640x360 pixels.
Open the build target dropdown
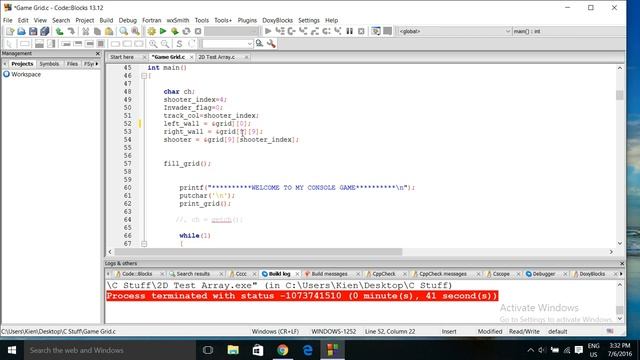pyautogui.click(x=231, y=31)
